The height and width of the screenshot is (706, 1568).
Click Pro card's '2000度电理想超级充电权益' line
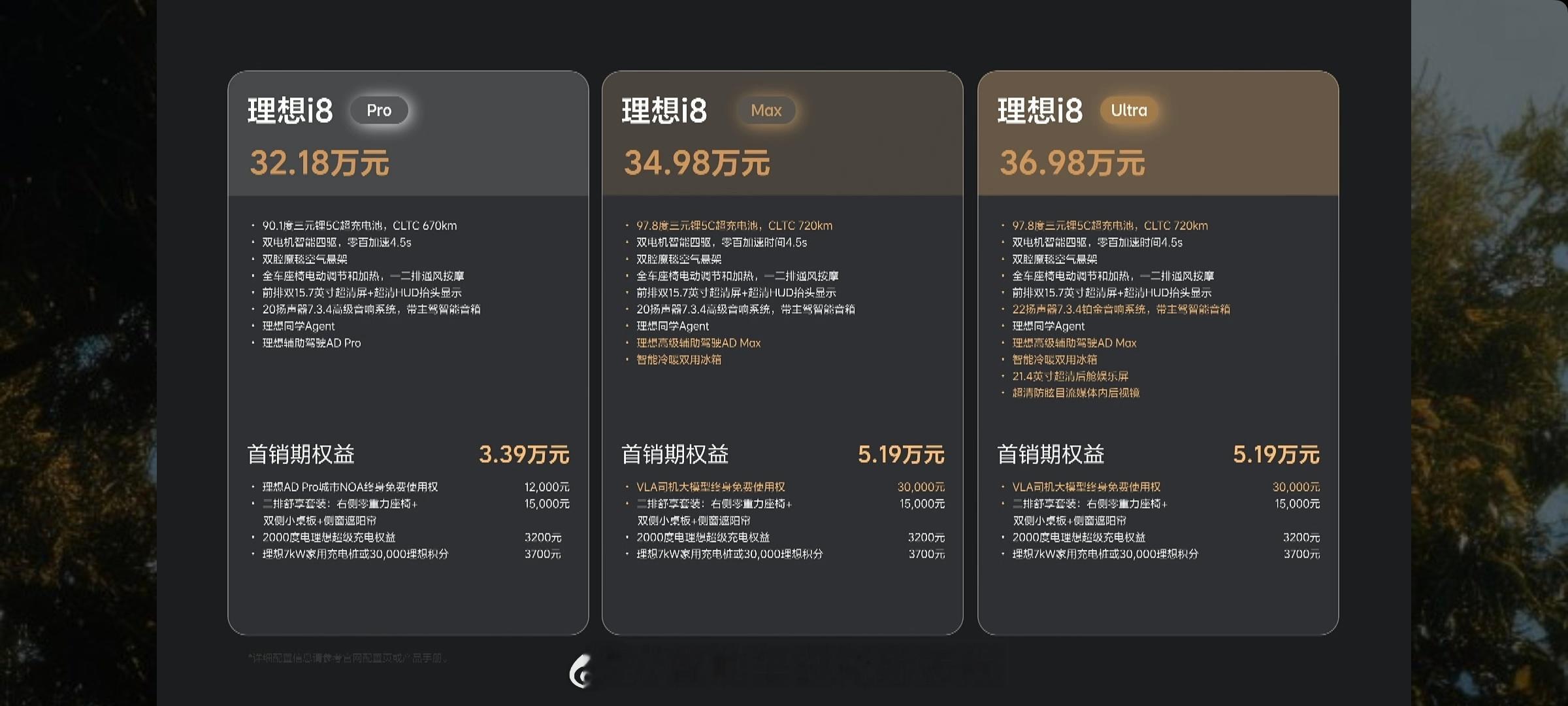coord(329,537)
